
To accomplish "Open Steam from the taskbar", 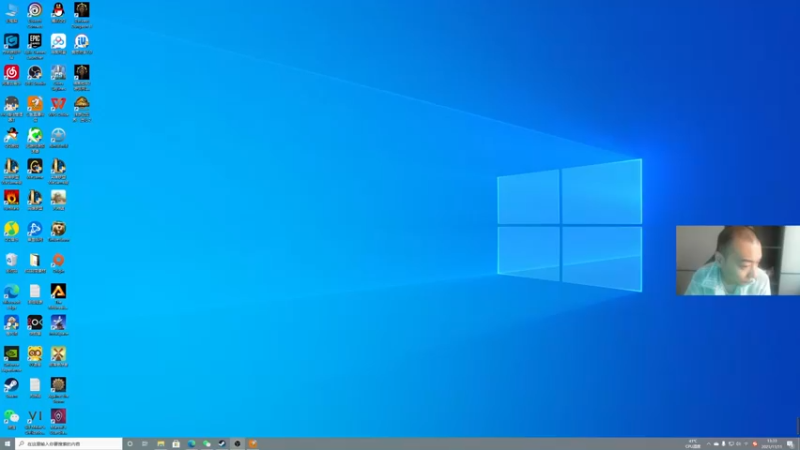I will 222,444.
